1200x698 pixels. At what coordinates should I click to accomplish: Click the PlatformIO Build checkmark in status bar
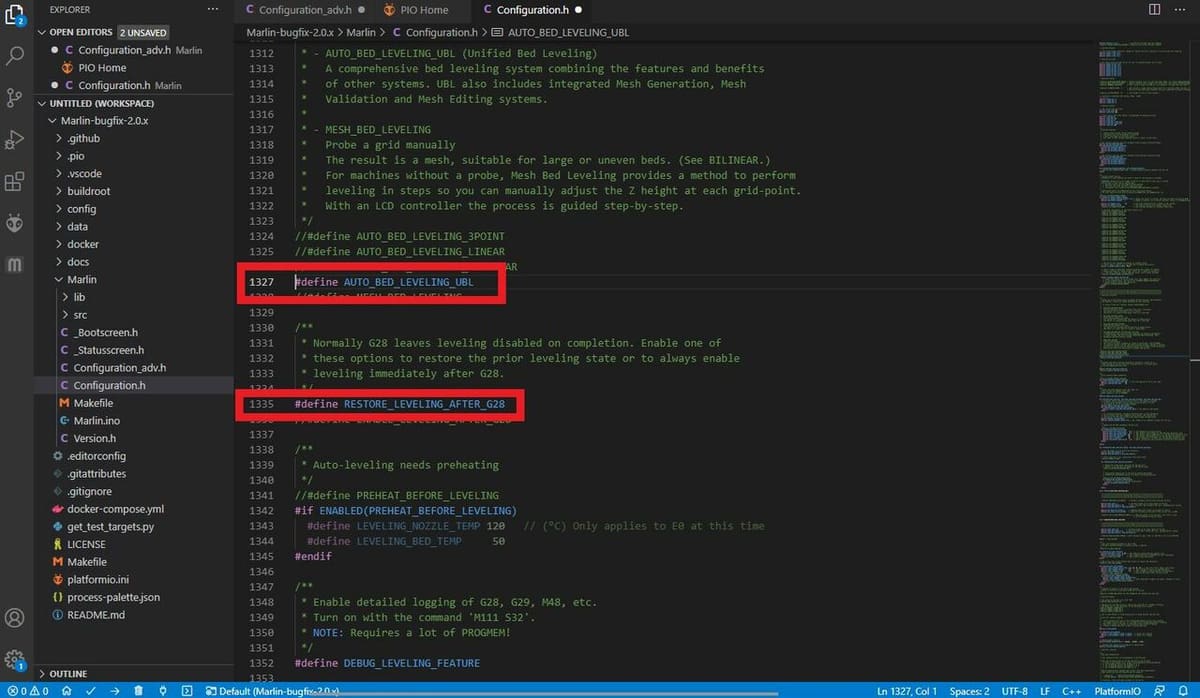tap(91, 691)
